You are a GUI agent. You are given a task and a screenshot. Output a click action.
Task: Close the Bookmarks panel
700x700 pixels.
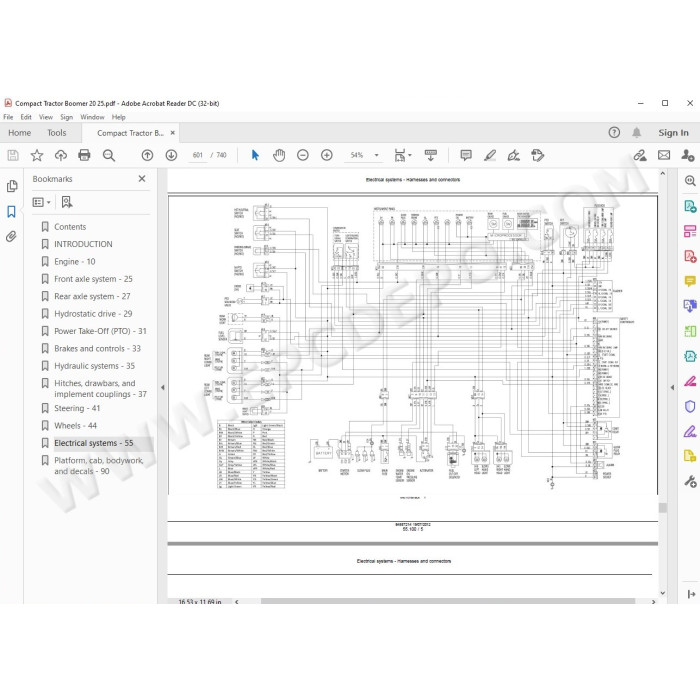coord(142,179)
